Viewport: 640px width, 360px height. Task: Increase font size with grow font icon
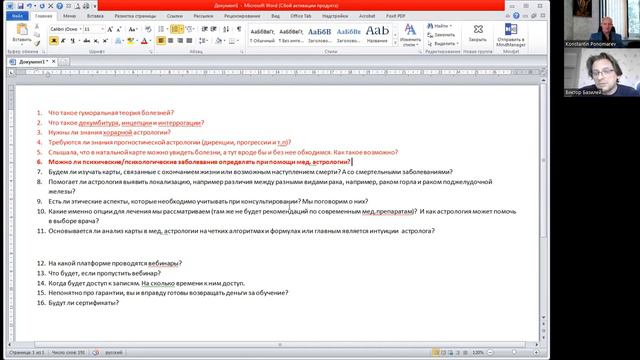pyautogui.click(x=110, y=29)
